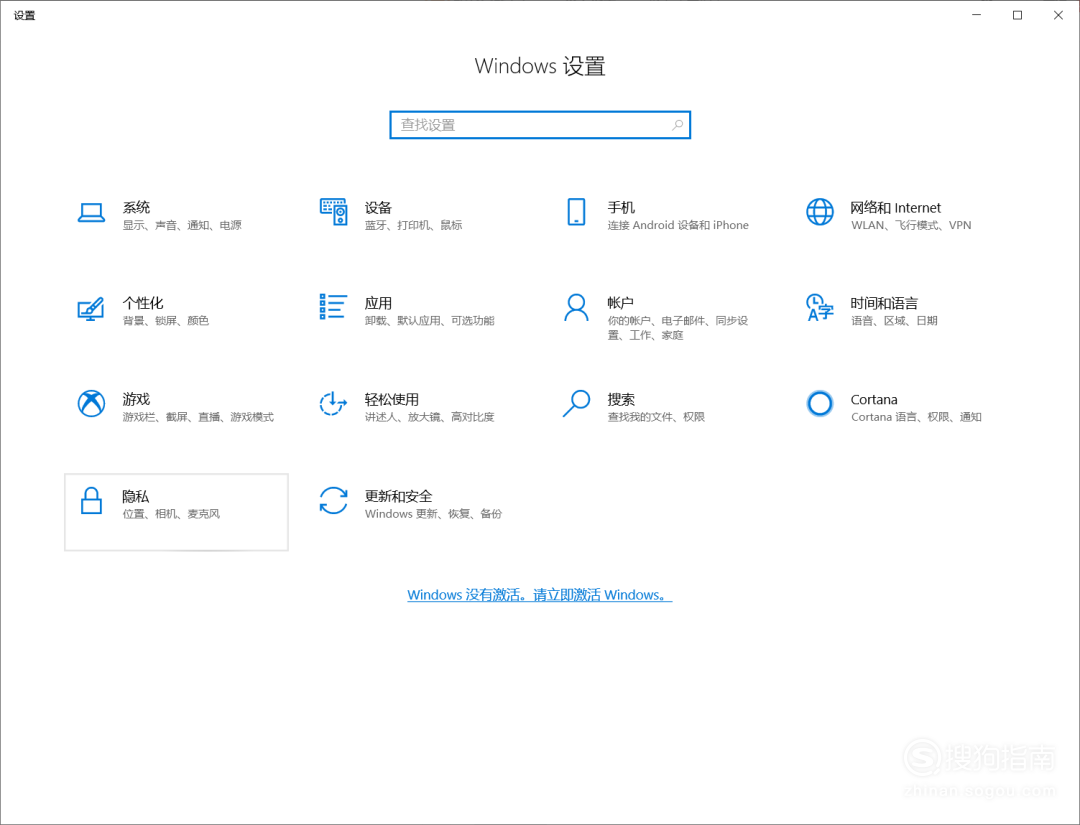Select the 应用 heading text

(378, 303)
